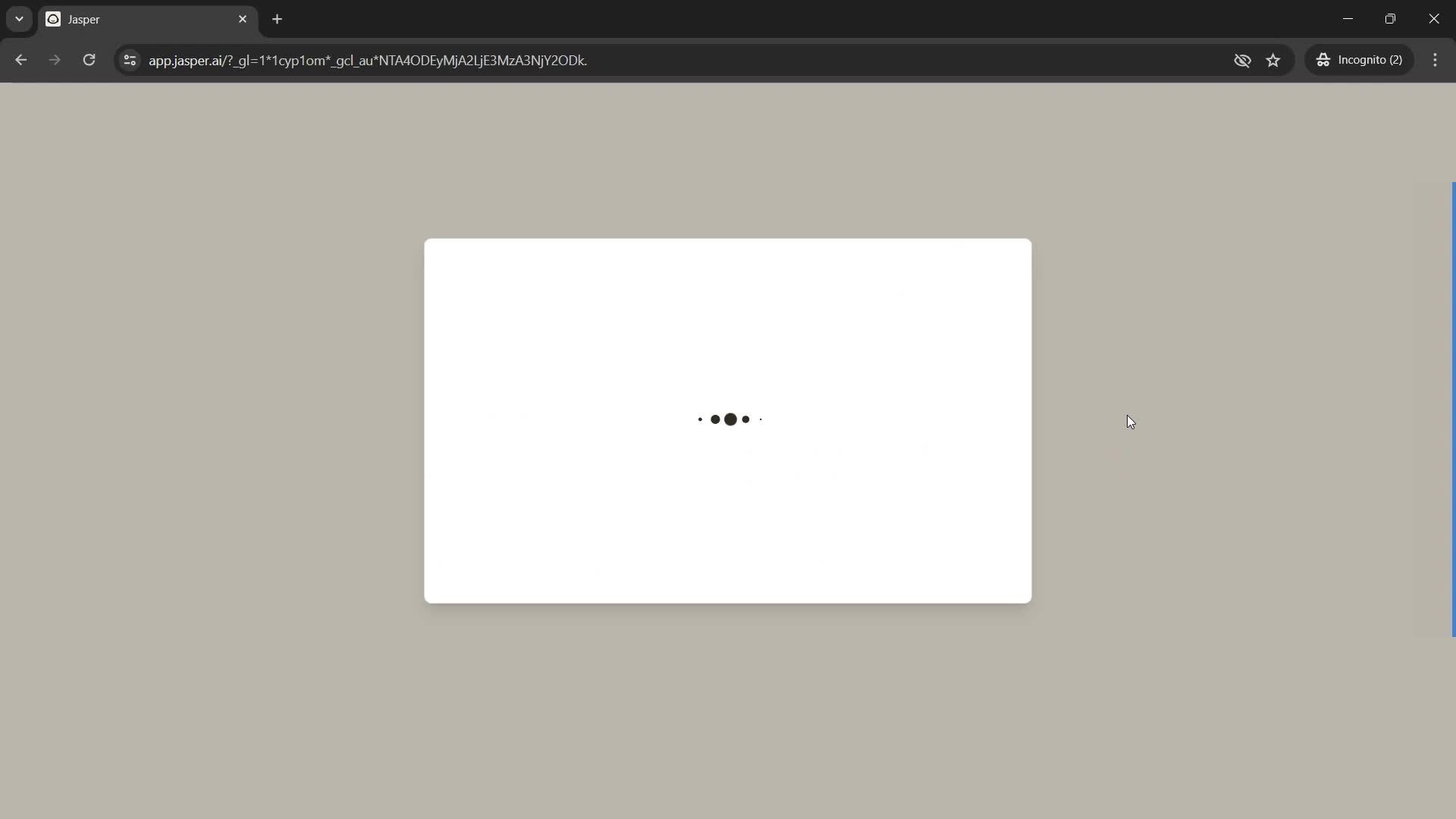
Task: Click the Jasper app favicon icon
Action: coord(53,19)
